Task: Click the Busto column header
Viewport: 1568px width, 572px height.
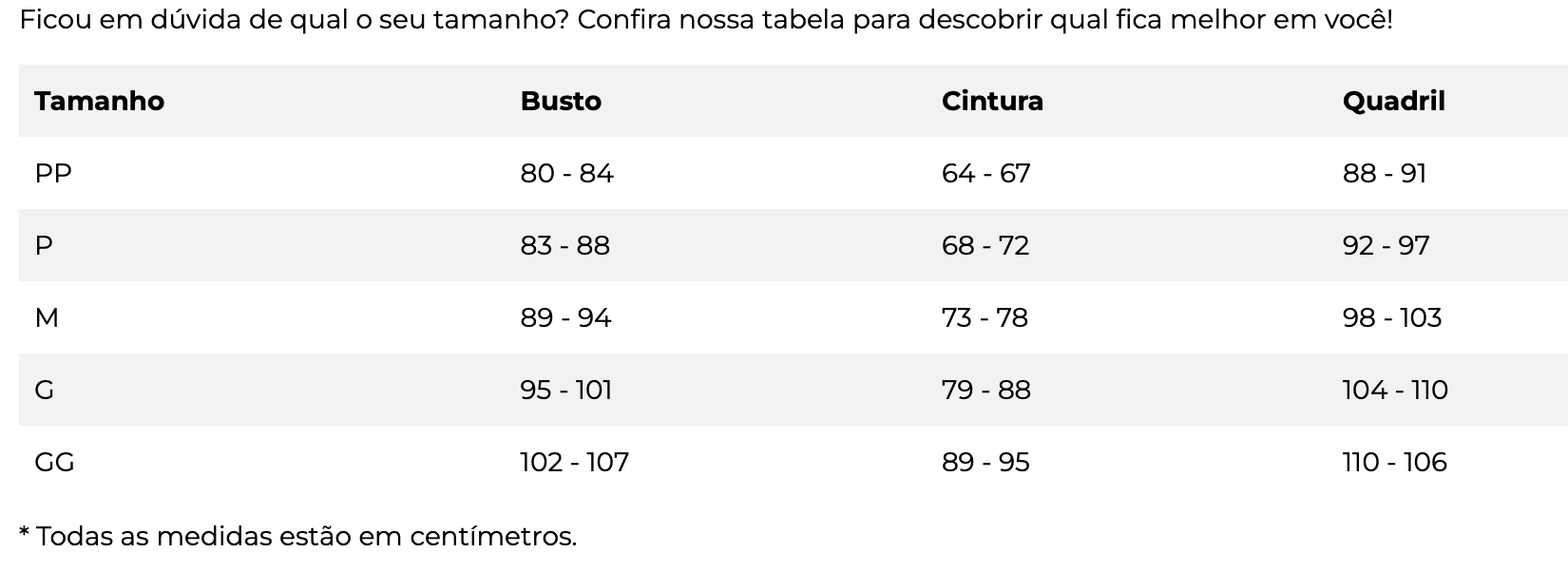Action: (x=561, y=101)
